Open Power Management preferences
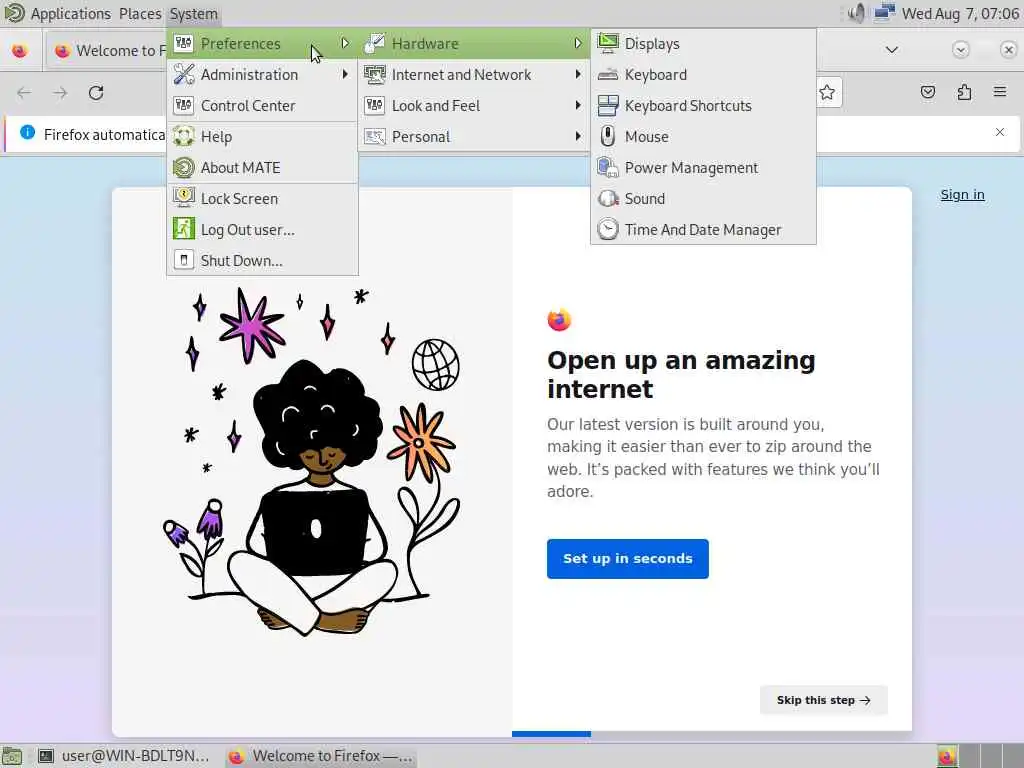This screenshot has height=768, width=1024. tap(703, 168)
